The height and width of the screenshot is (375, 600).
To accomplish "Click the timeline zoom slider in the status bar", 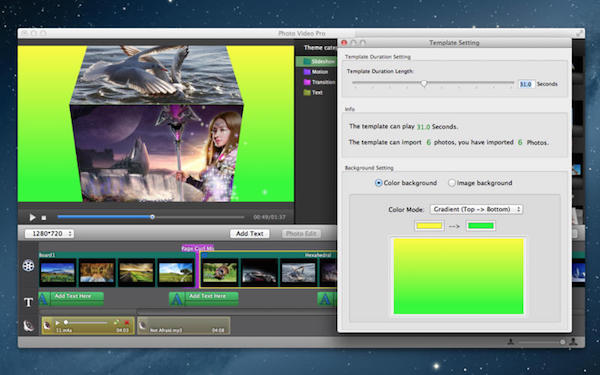I will click(541, 342).
